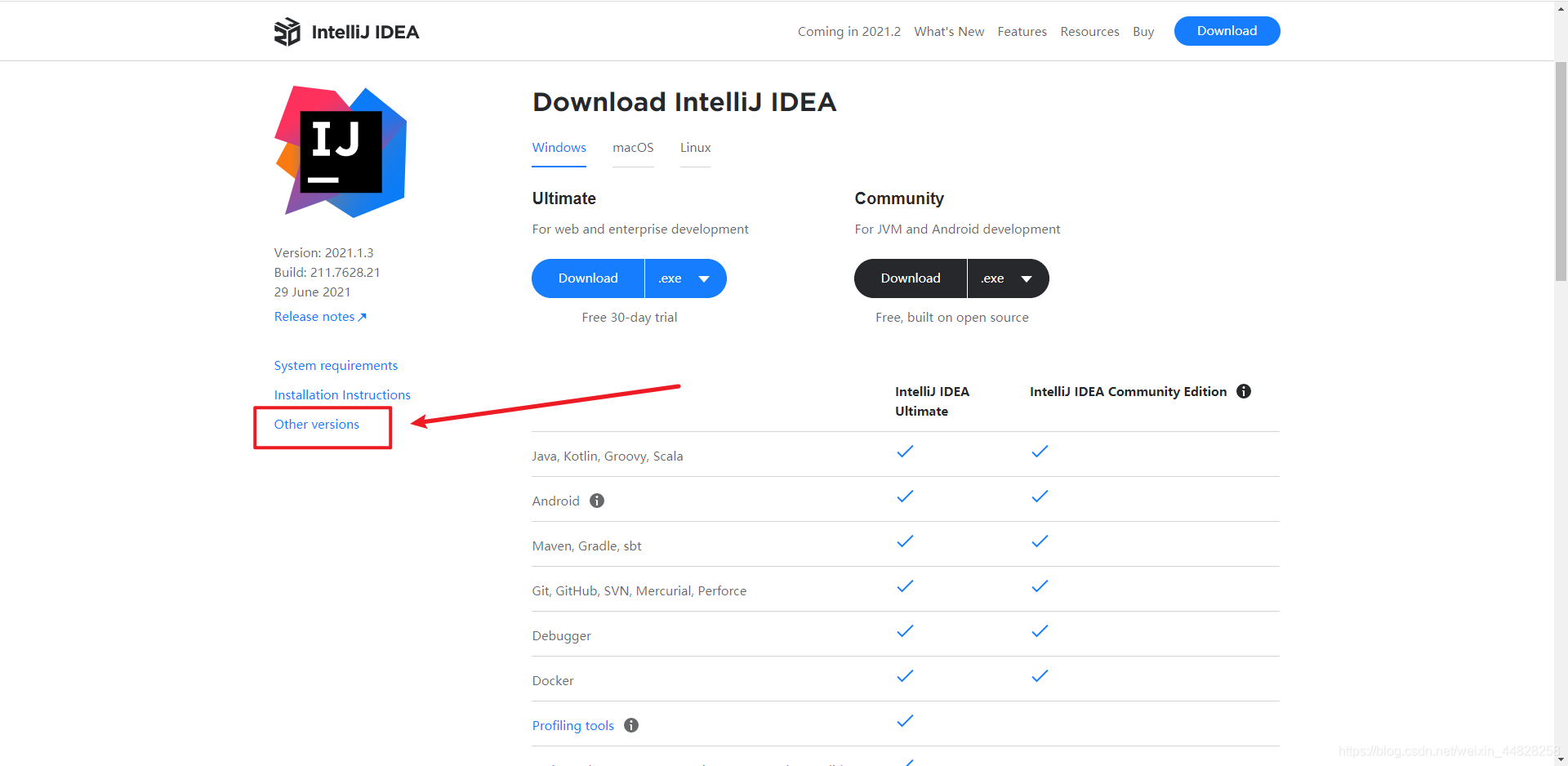Viewport: 1568px width, 766px height.
Task: Click the Release notes external link
Action: click(320, 317)
